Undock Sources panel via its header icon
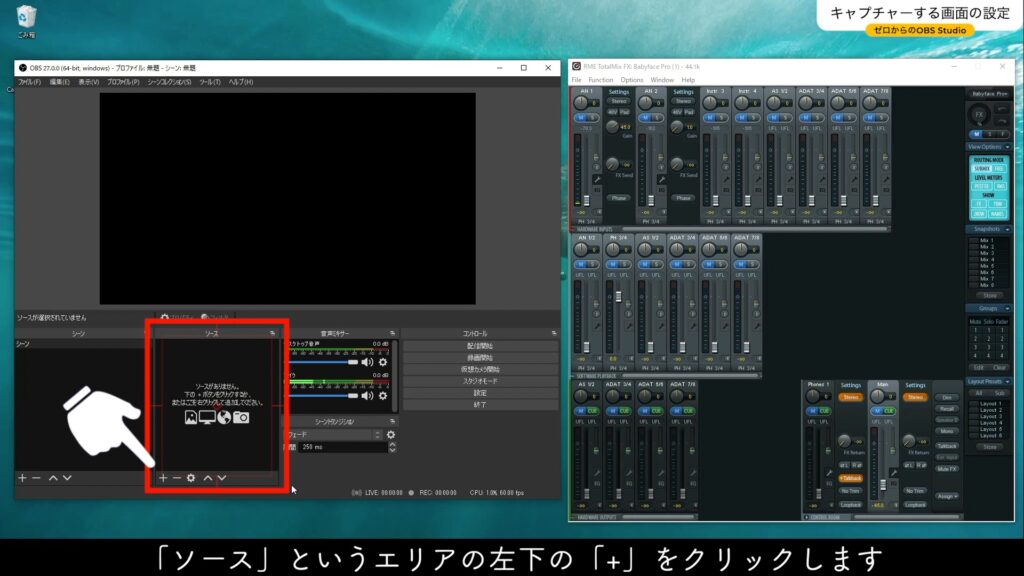The width and height of the screenshot is (1024, 576). [x=272, y=333]
